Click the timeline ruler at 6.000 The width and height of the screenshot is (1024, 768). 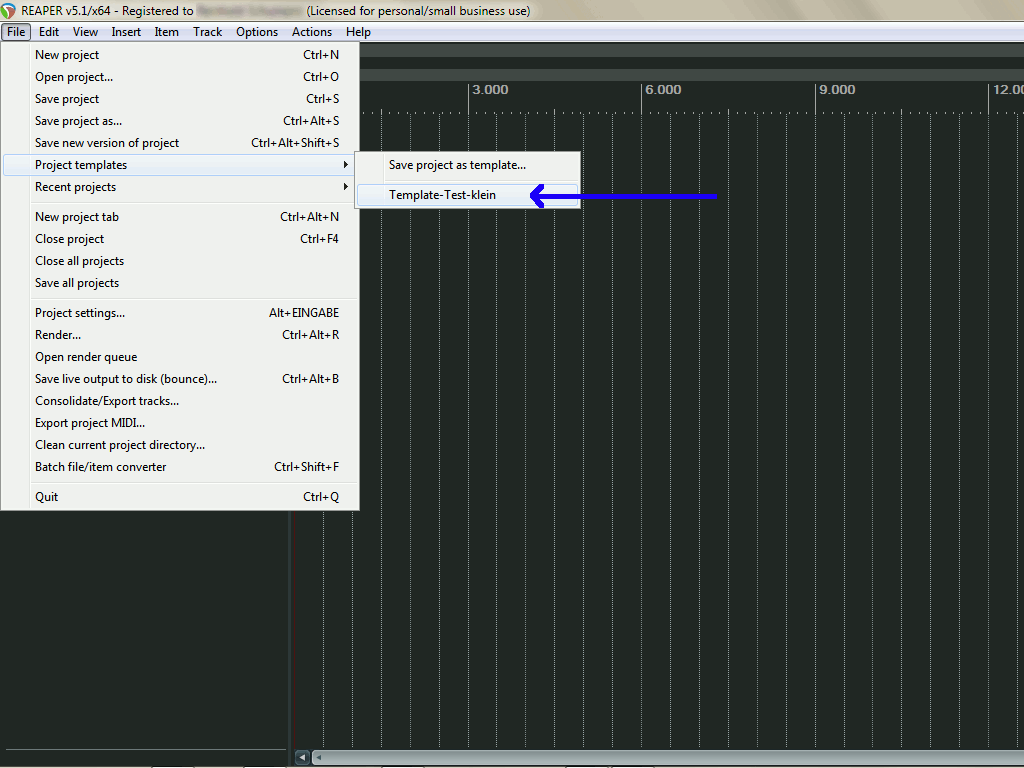tap(663, 89)
